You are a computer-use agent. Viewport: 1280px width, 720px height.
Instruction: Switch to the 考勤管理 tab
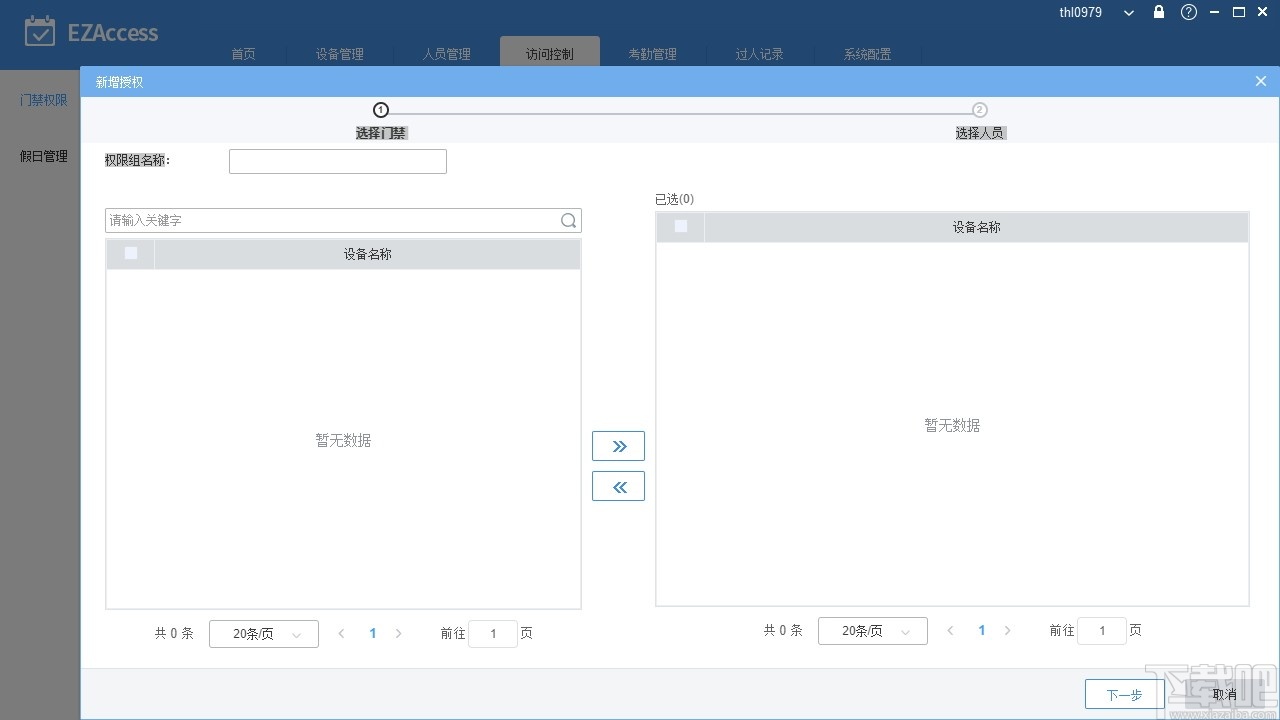(x=652, y=54)
